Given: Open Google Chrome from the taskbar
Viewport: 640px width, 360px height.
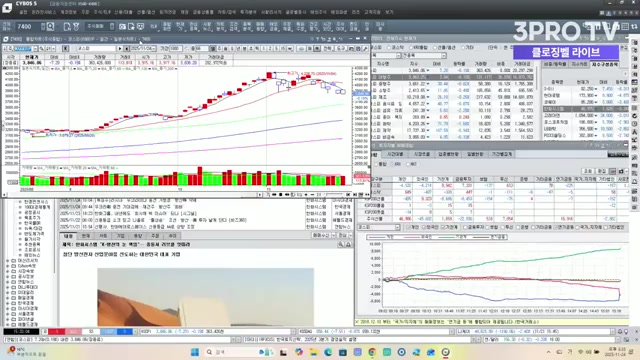Looking at the screenshot, I should pos(372,352).
